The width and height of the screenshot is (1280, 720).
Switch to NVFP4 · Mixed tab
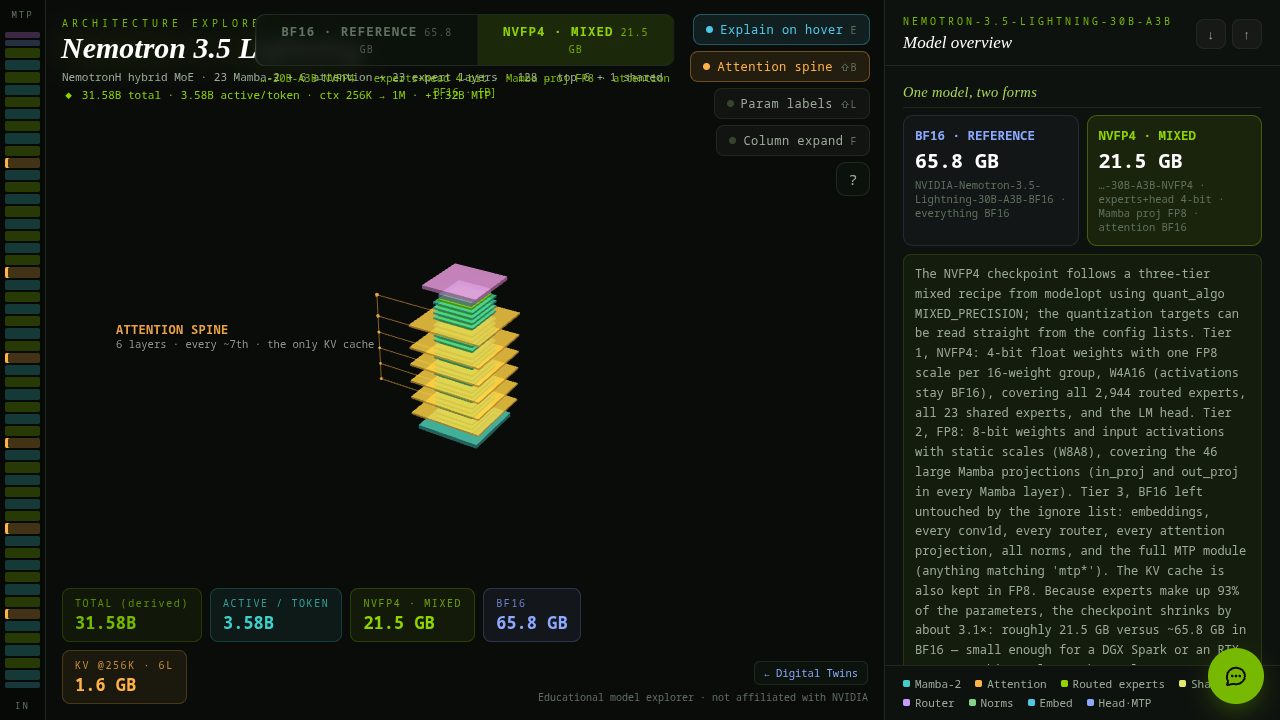(575, 40)
